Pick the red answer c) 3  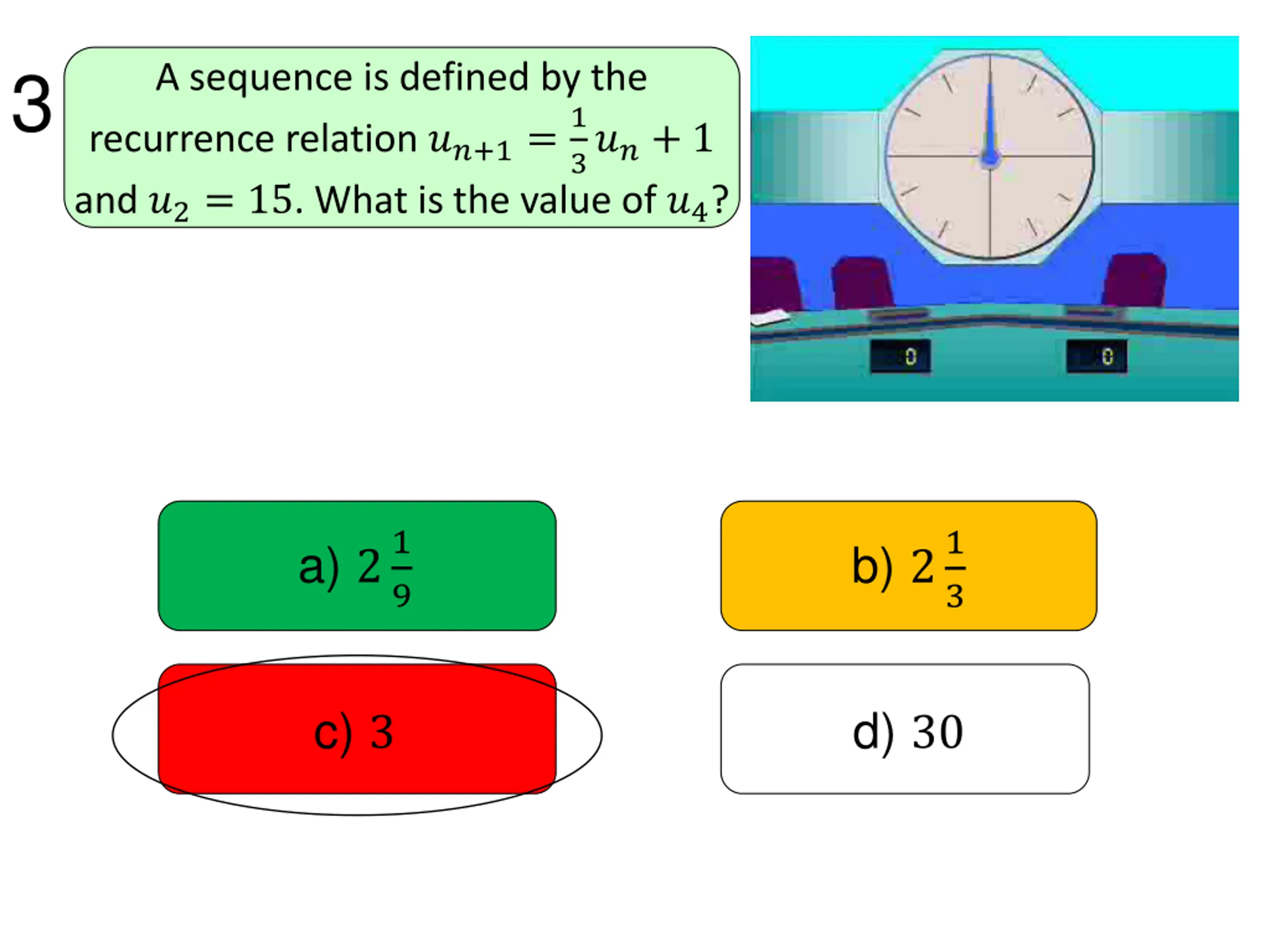click(x=357, y=729)
